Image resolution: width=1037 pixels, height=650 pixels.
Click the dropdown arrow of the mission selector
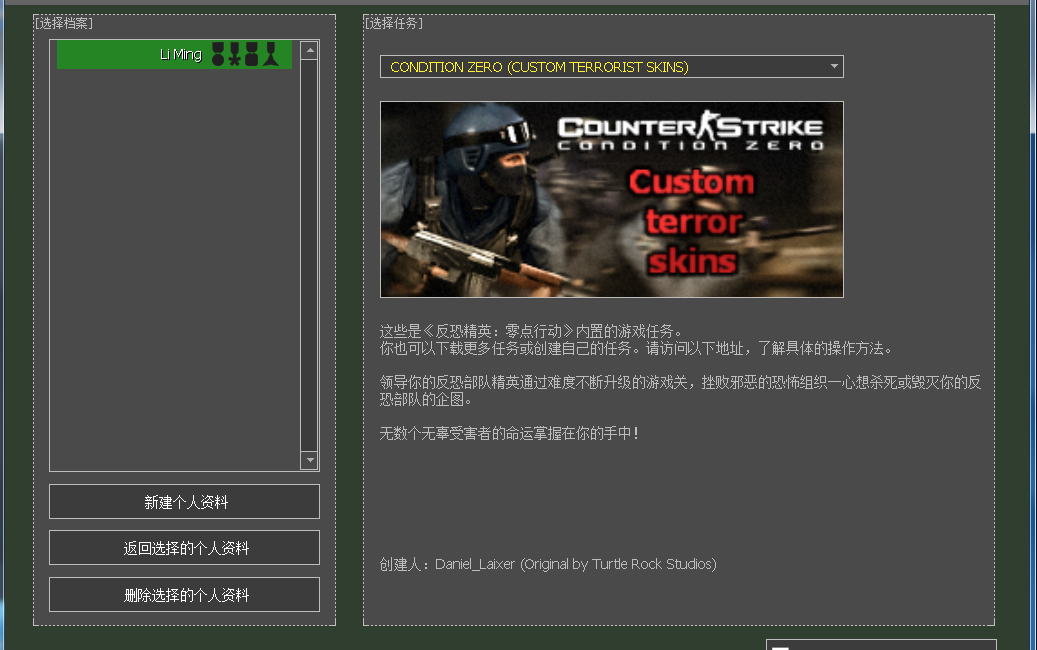click(x=833, y=66)
